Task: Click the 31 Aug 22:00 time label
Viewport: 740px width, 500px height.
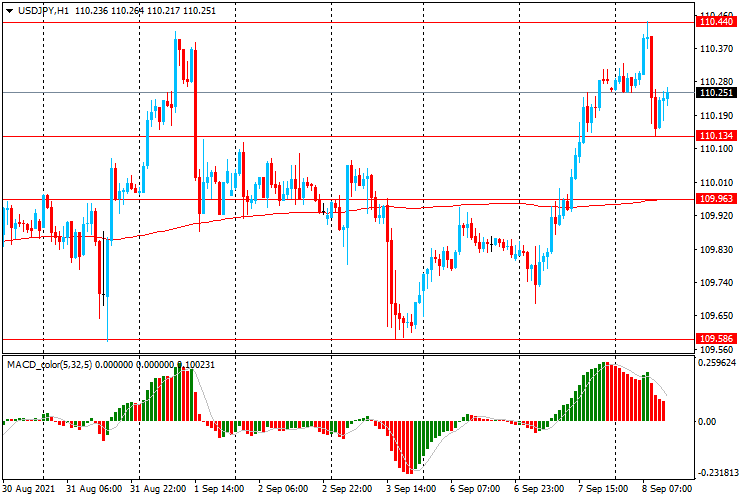Action: click(x=158, y=489)
